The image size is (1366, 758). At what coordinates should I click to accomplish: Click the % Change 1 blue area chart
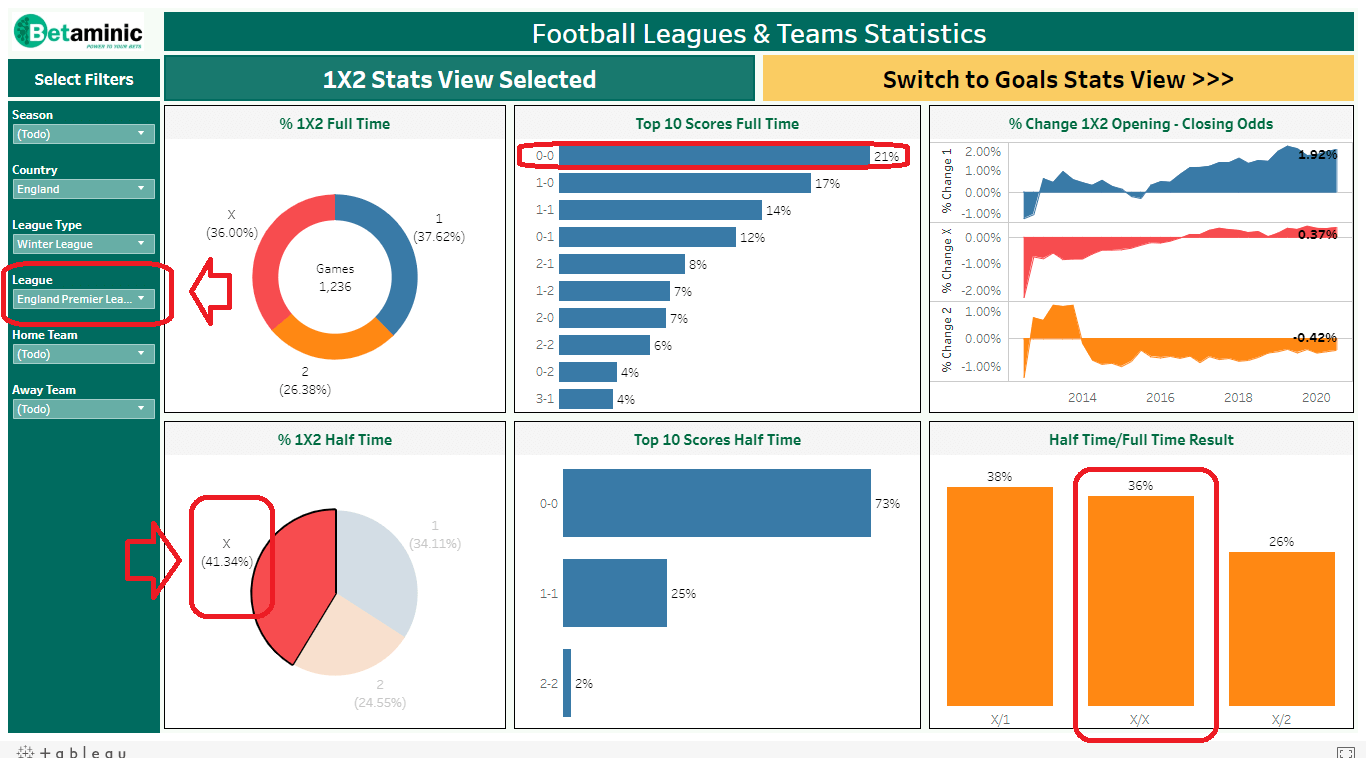click(x=1180, y=182)
